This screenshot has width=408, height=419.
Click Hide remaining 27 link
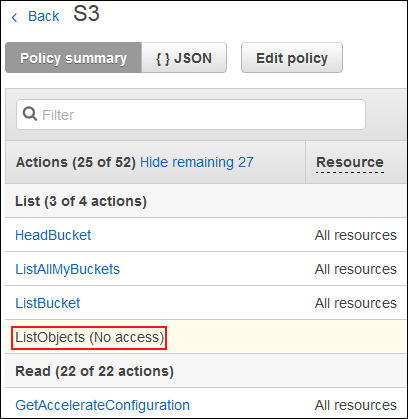(197, 162)
